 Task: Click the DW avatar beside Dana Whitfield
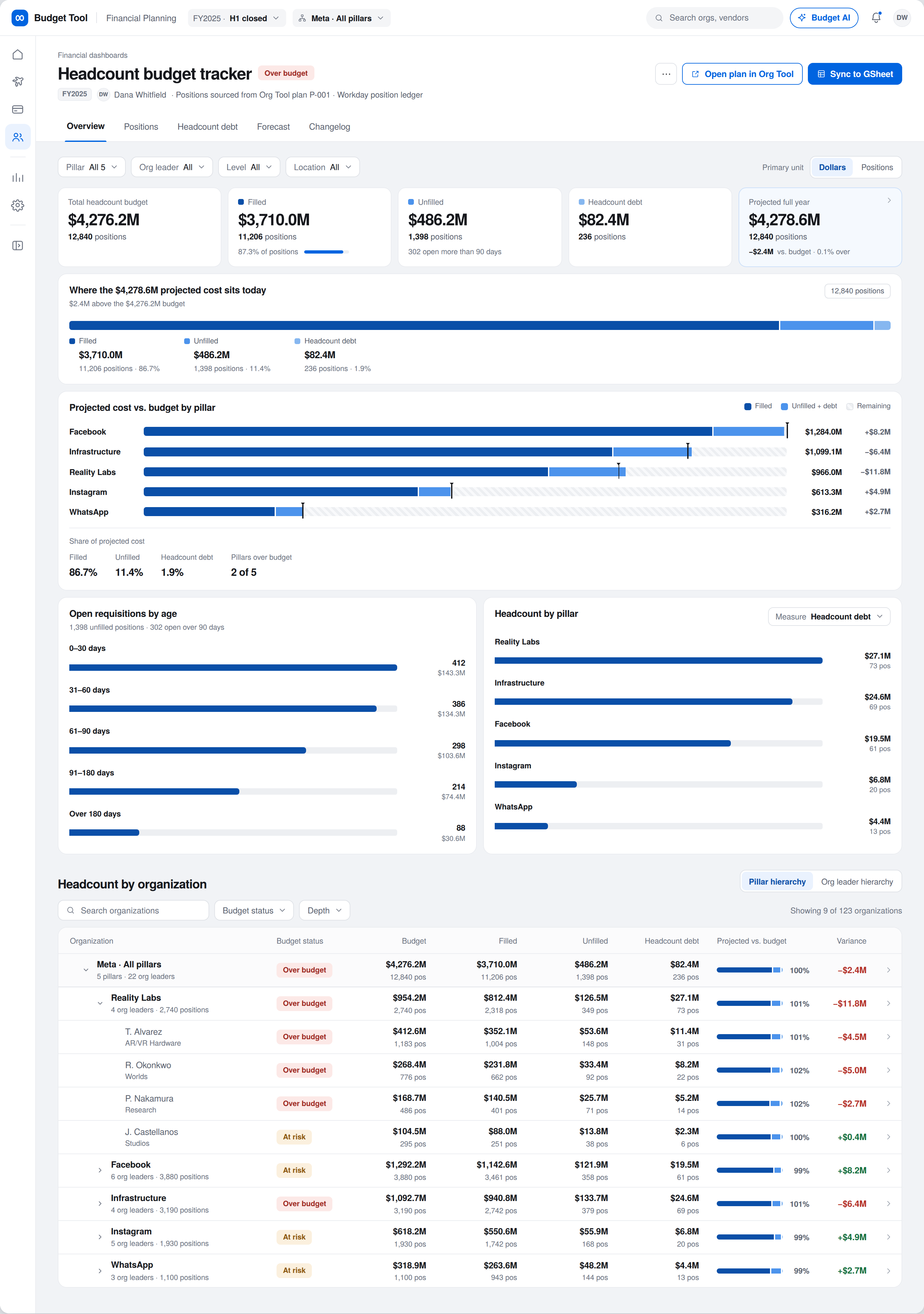click(104, 94)
